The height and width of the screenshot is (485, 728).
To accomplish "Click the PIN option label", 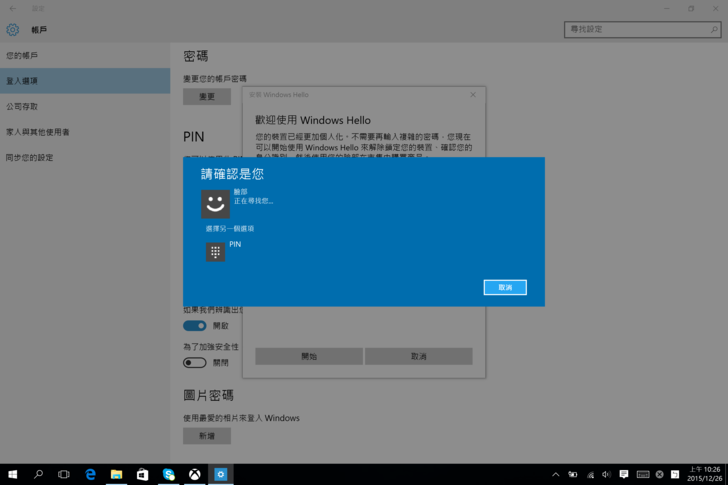I will click(235, 244).
